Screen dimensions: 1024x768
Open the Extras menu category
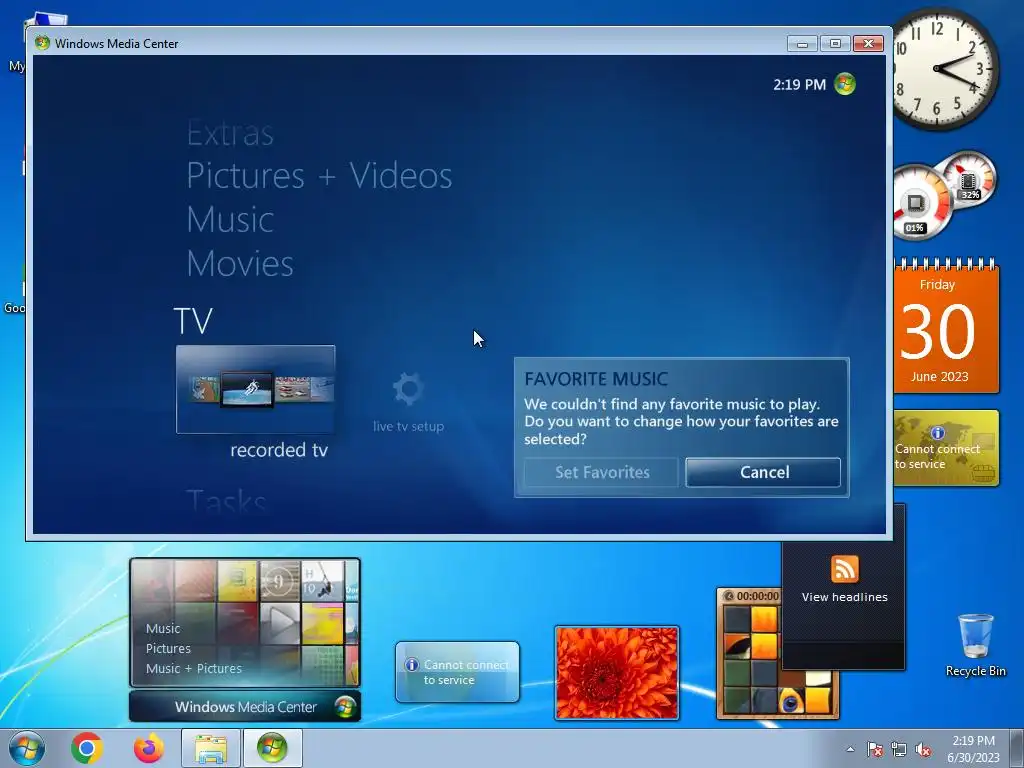(x=230, y=134)
